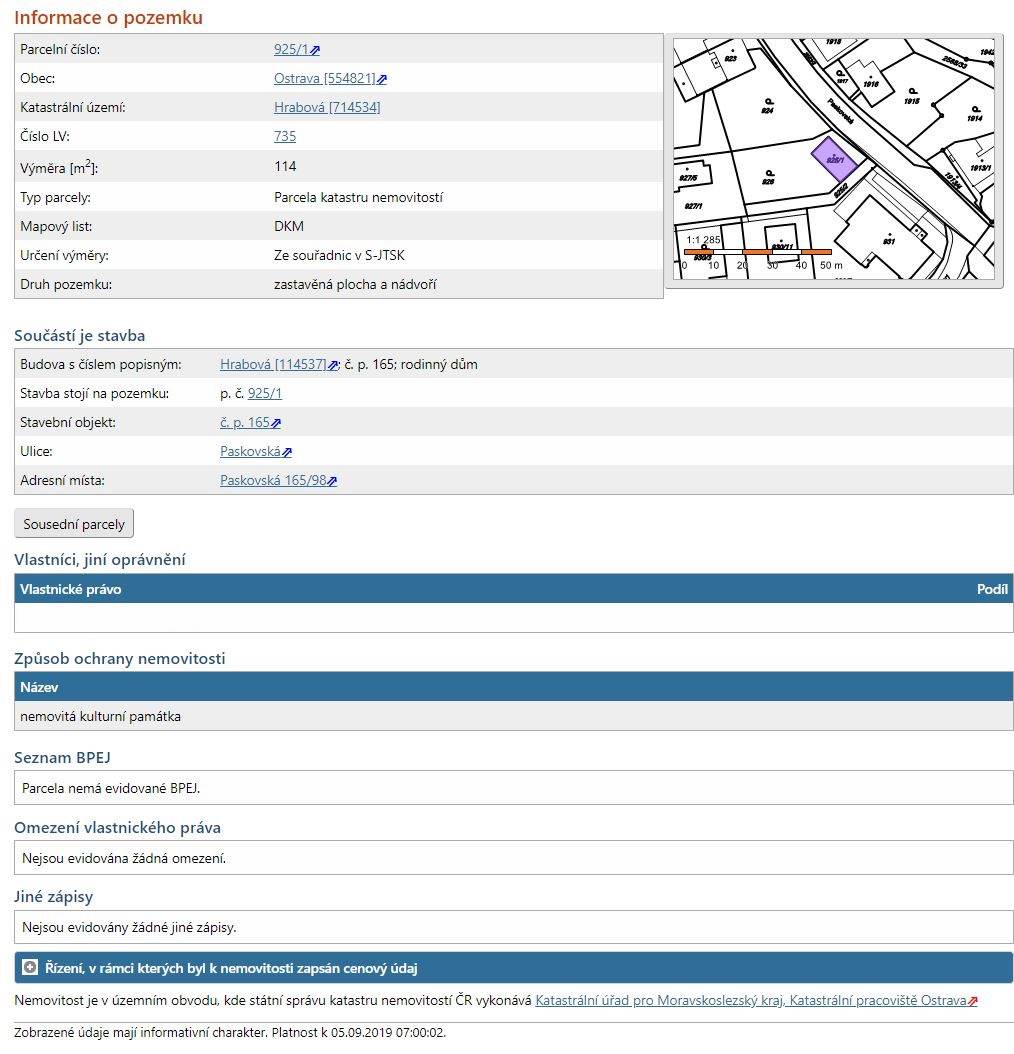Click external icon beside č. p. 165

click(276, 423)
